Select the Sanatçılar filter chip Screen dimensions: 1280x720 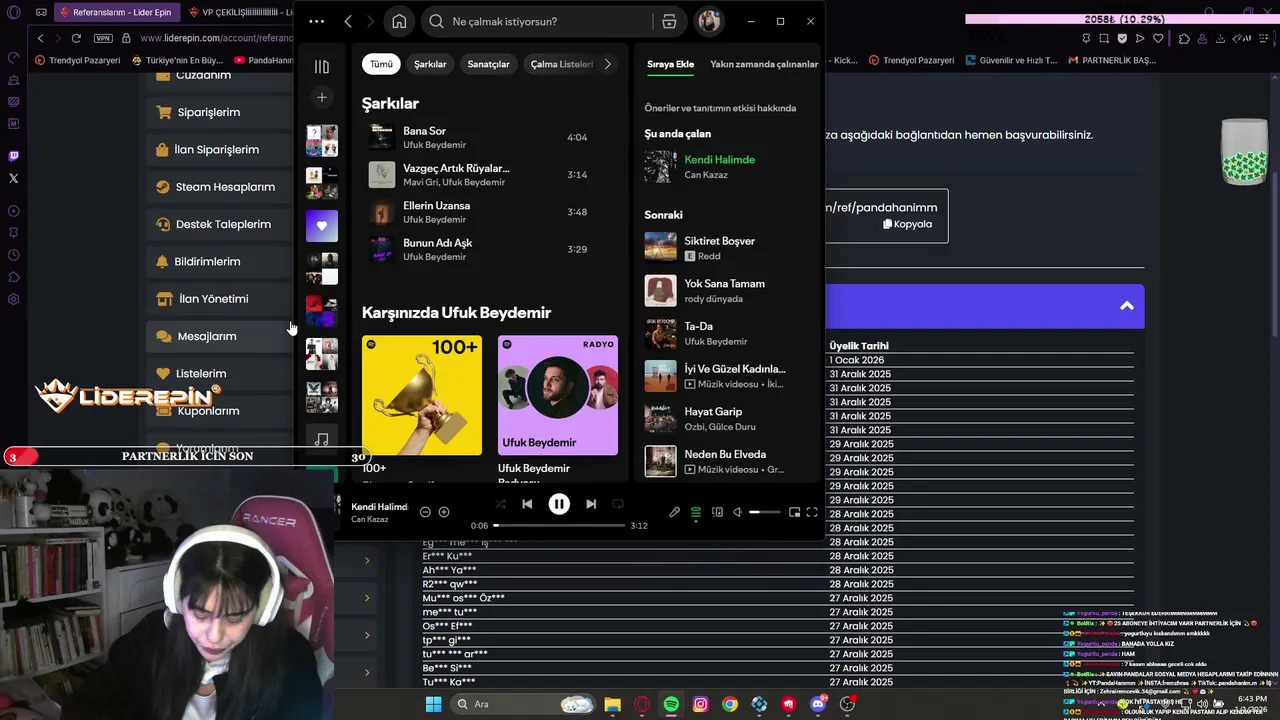pos(488,64)
